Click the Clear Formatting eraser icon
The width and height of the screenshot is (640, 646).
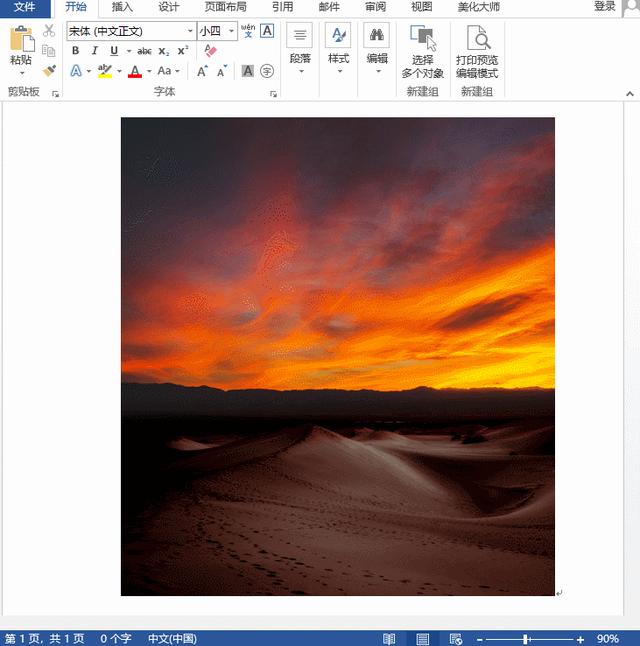click(210, 51)
